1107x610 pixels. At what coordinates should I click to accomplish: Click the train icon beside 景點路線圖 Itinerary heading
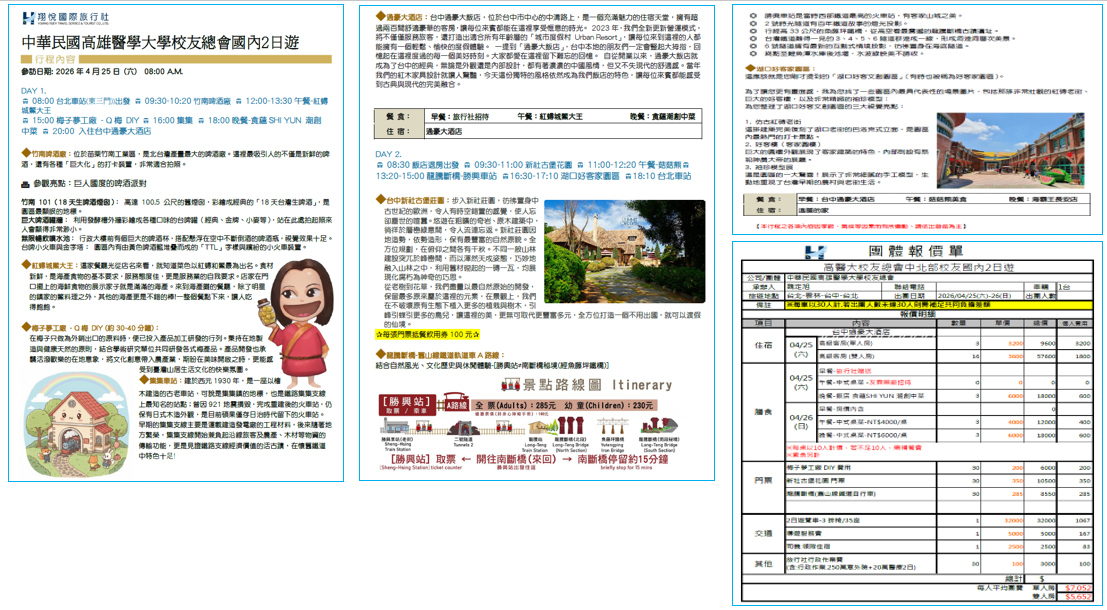510,385
